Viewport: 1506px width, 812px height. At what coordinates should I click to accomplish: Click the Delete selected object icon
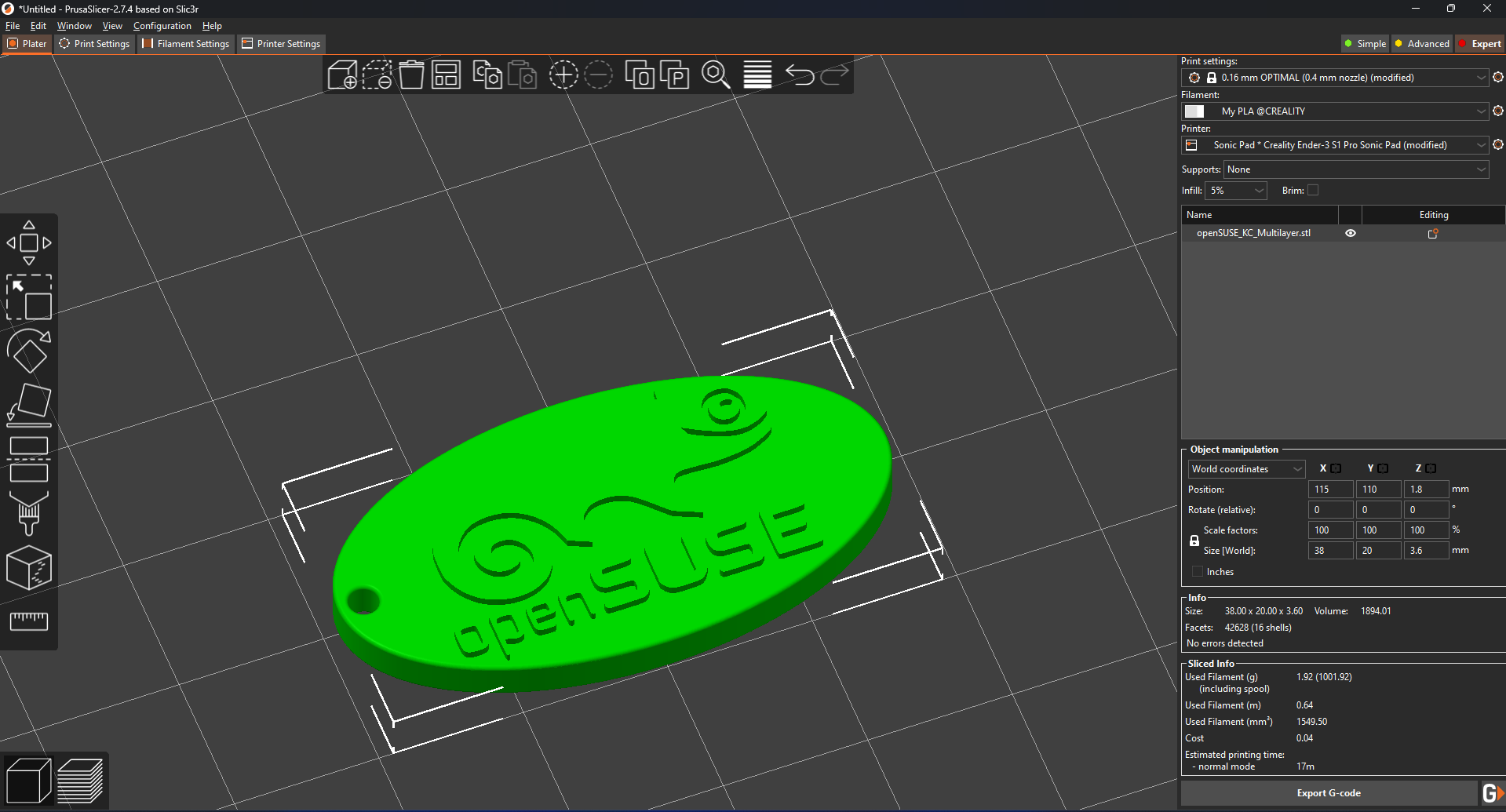click(377, 75)
